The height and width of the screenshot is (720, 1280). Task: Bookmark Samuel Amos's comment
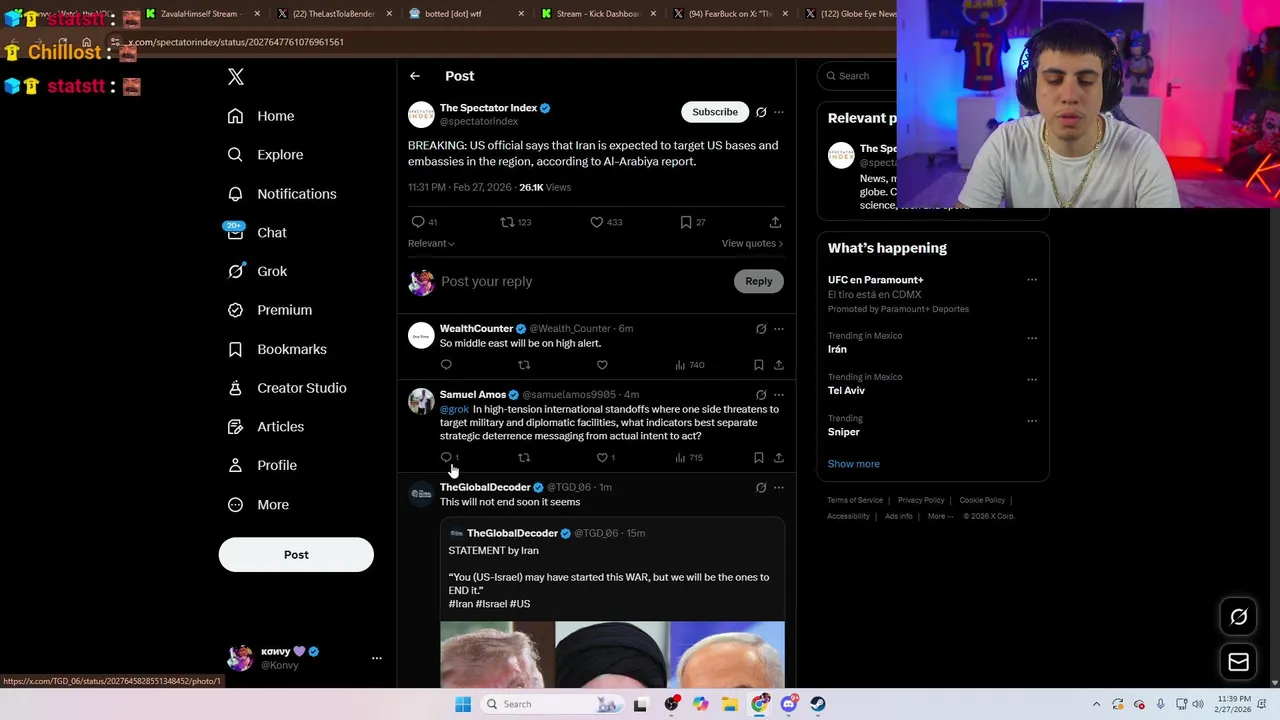tap(759, 457)
